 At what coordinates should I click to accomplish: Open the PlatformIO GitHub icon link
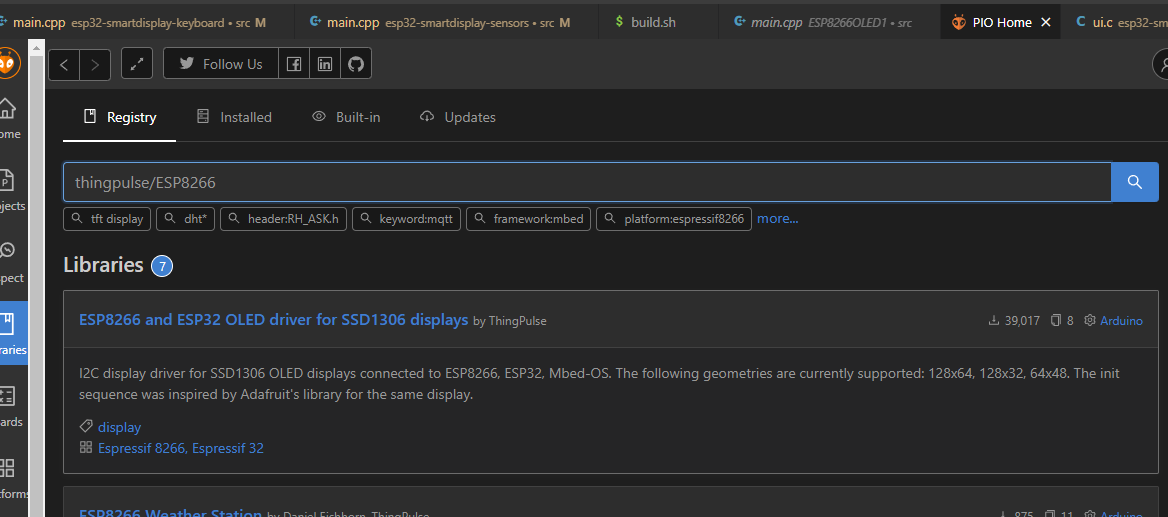point(355,64)
